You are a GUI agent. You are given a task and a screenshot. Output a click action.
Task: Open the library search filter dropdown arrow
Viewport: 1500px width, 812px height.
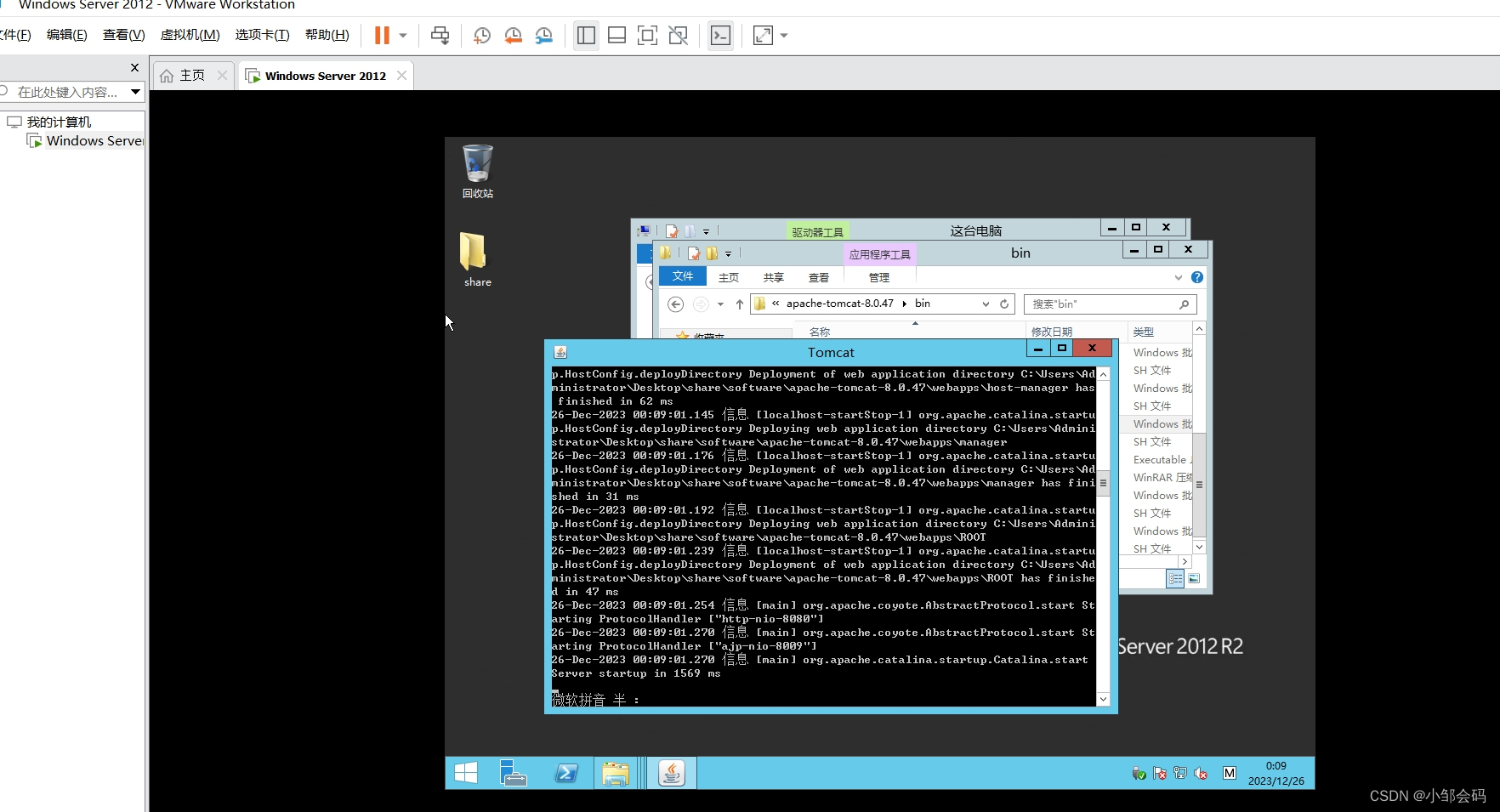tap(136, 92)
